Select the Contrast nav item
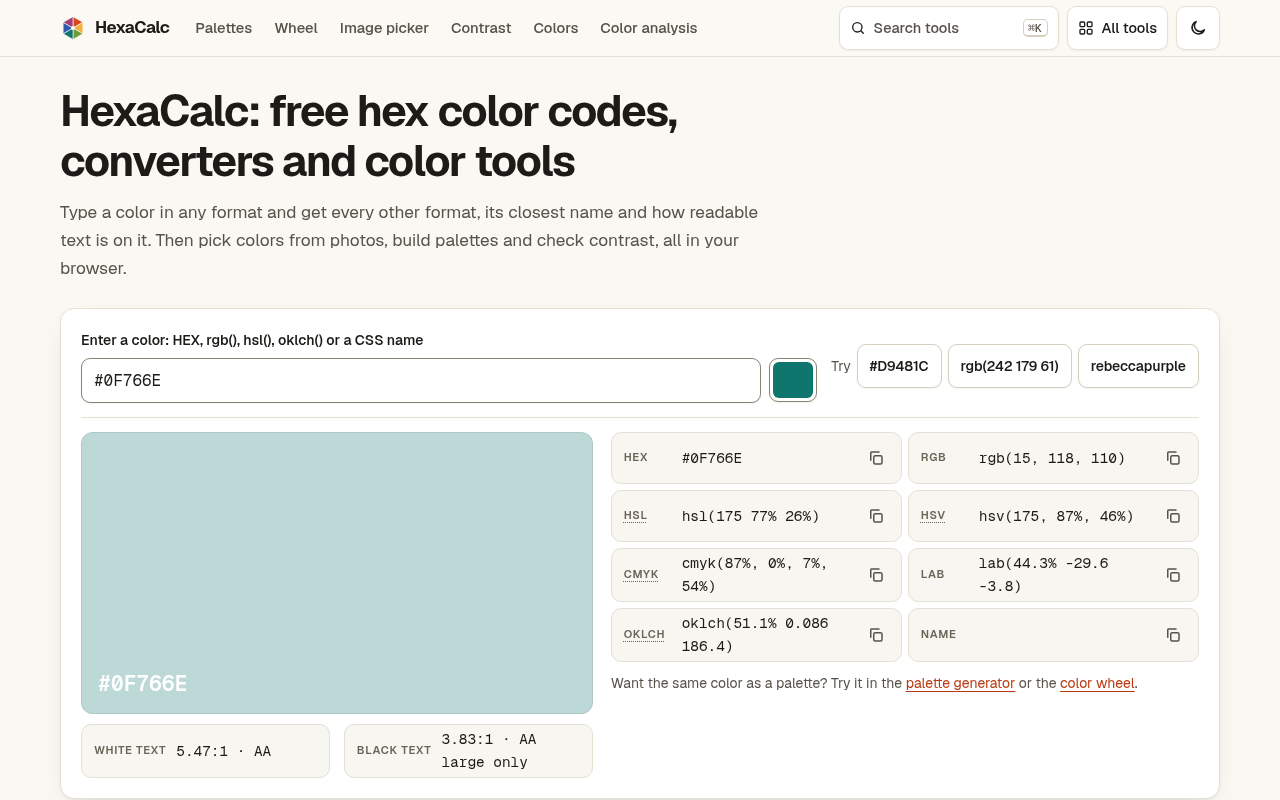The height and width of the screenshot is (800, 1280). click(481, 28)
